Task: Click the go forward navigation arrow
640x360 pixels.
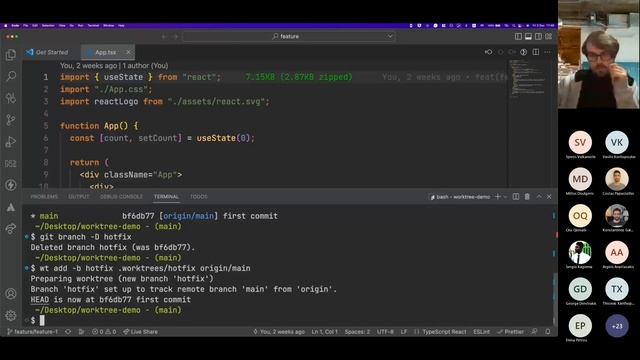Action: (x=176, y=36)
